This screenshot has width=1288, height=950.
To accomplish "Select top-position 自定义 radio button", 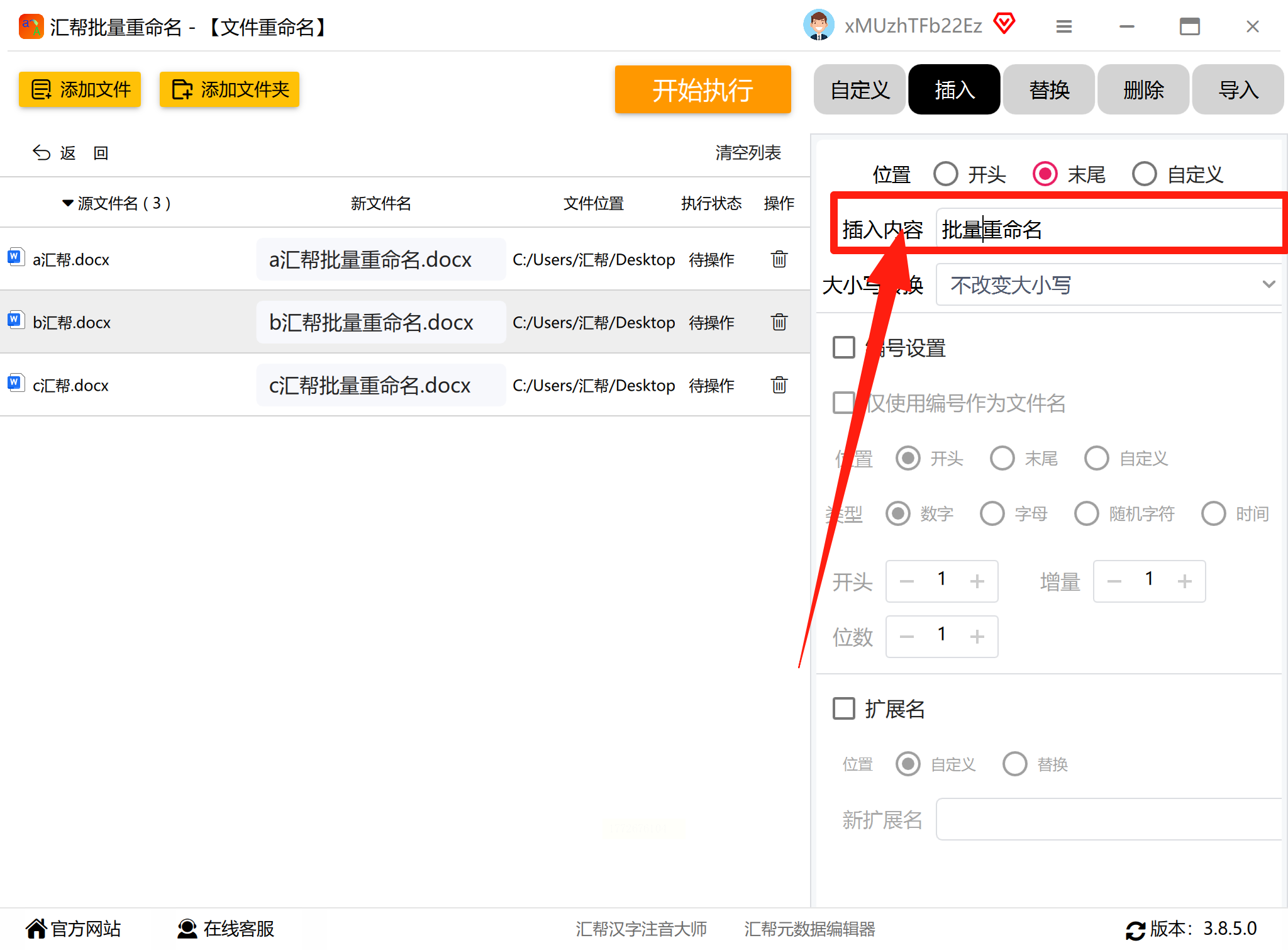I will pyautogui.click(x=1144, y=174).
